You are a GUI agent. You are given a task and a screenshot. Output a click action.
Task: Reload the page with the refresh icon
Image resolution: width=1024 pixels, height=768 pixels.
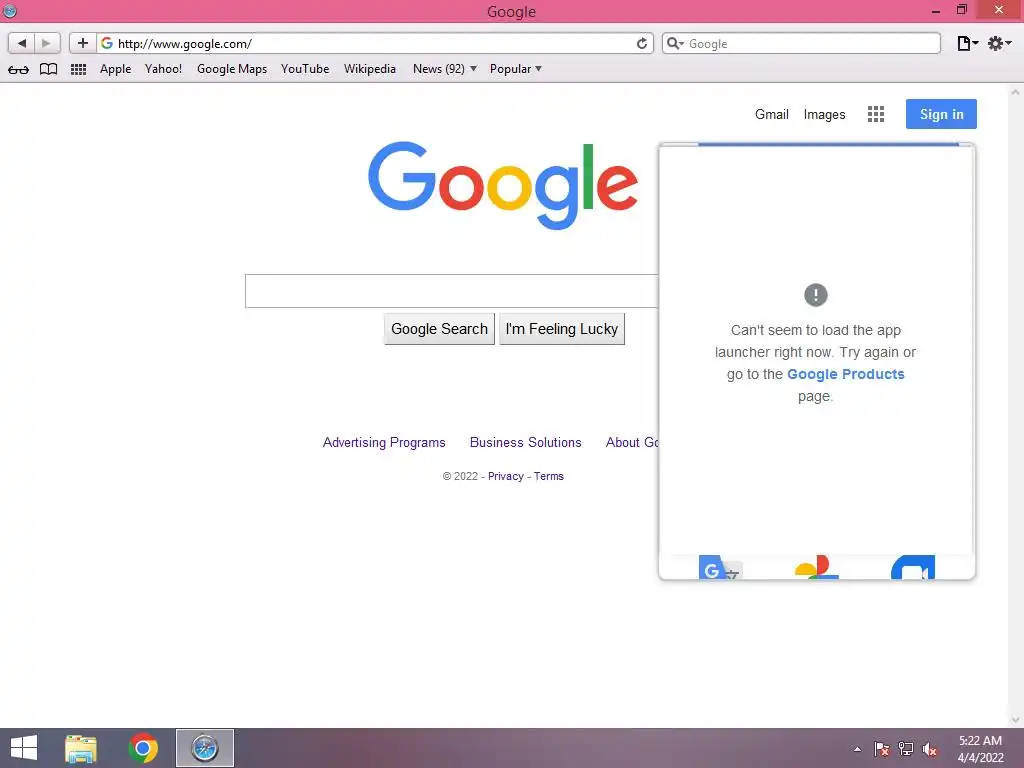pyautogui.click(x=642, y=43)
